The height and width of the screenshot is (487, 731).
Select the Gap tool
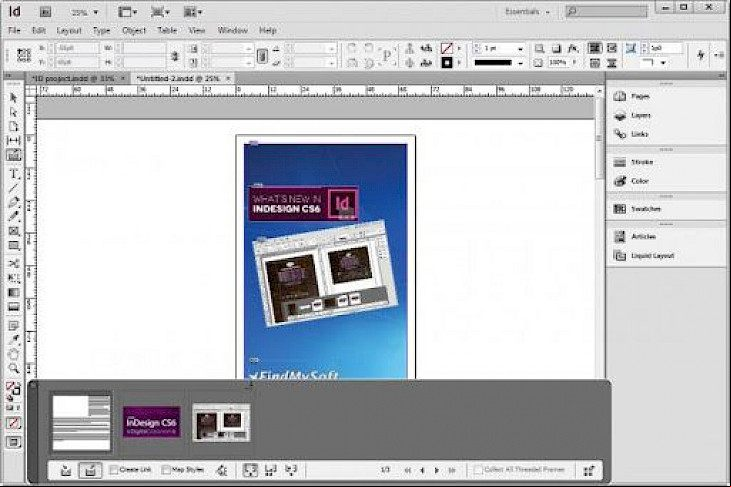point(13,140)
